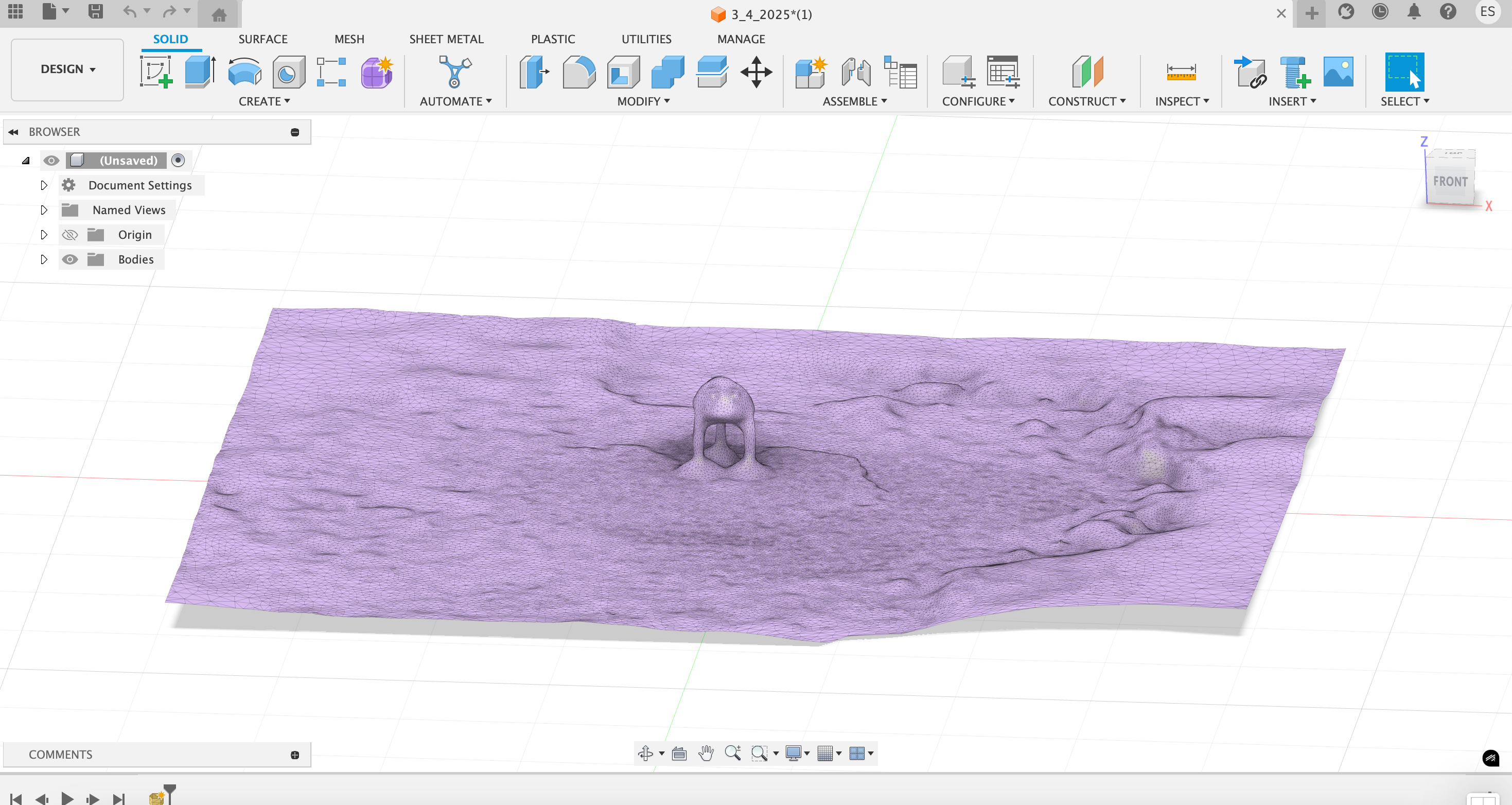Open the Bill of Materials icon

(x=901, y=72)
